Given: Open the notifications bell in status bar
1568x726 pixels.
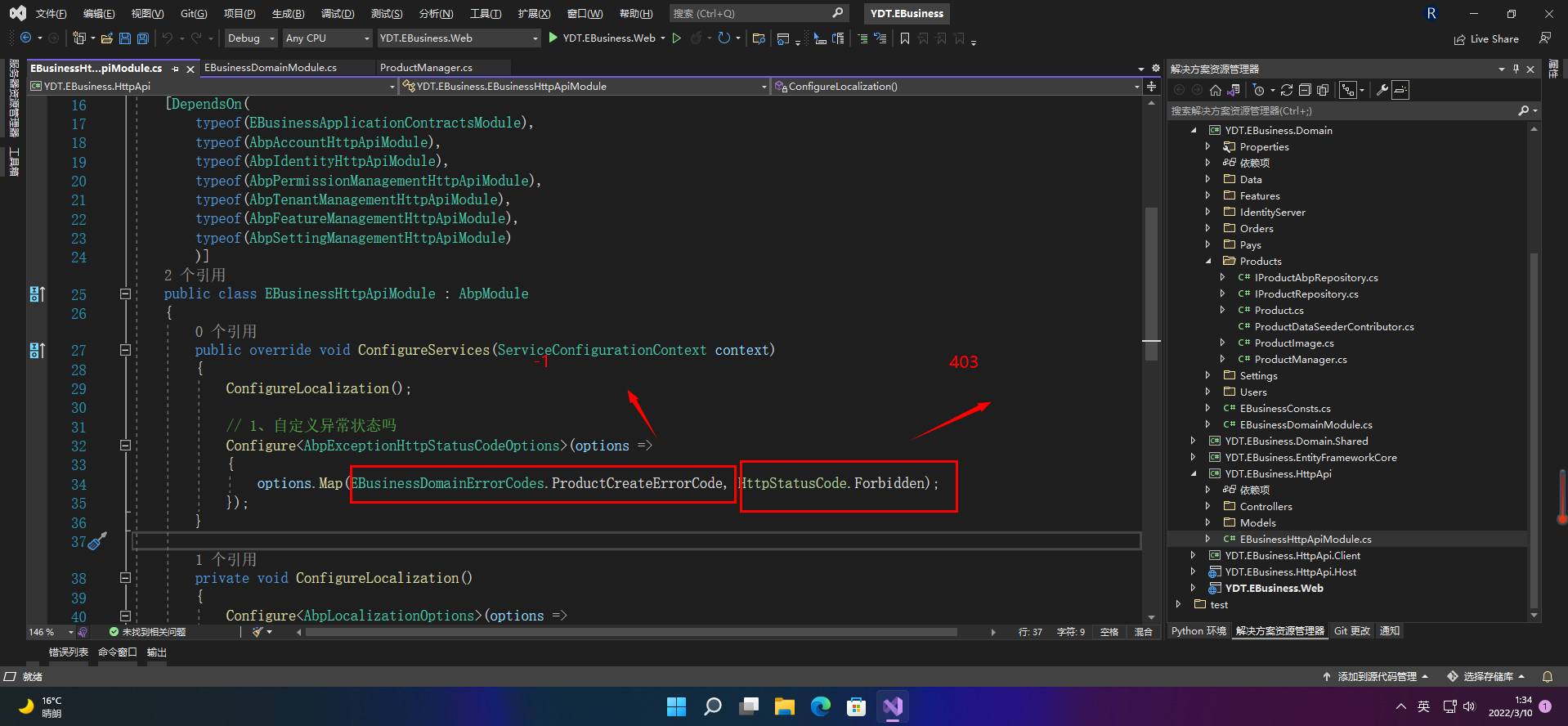Looking at the screenshot, I should pyautogui.click(x=1547, y=677).
